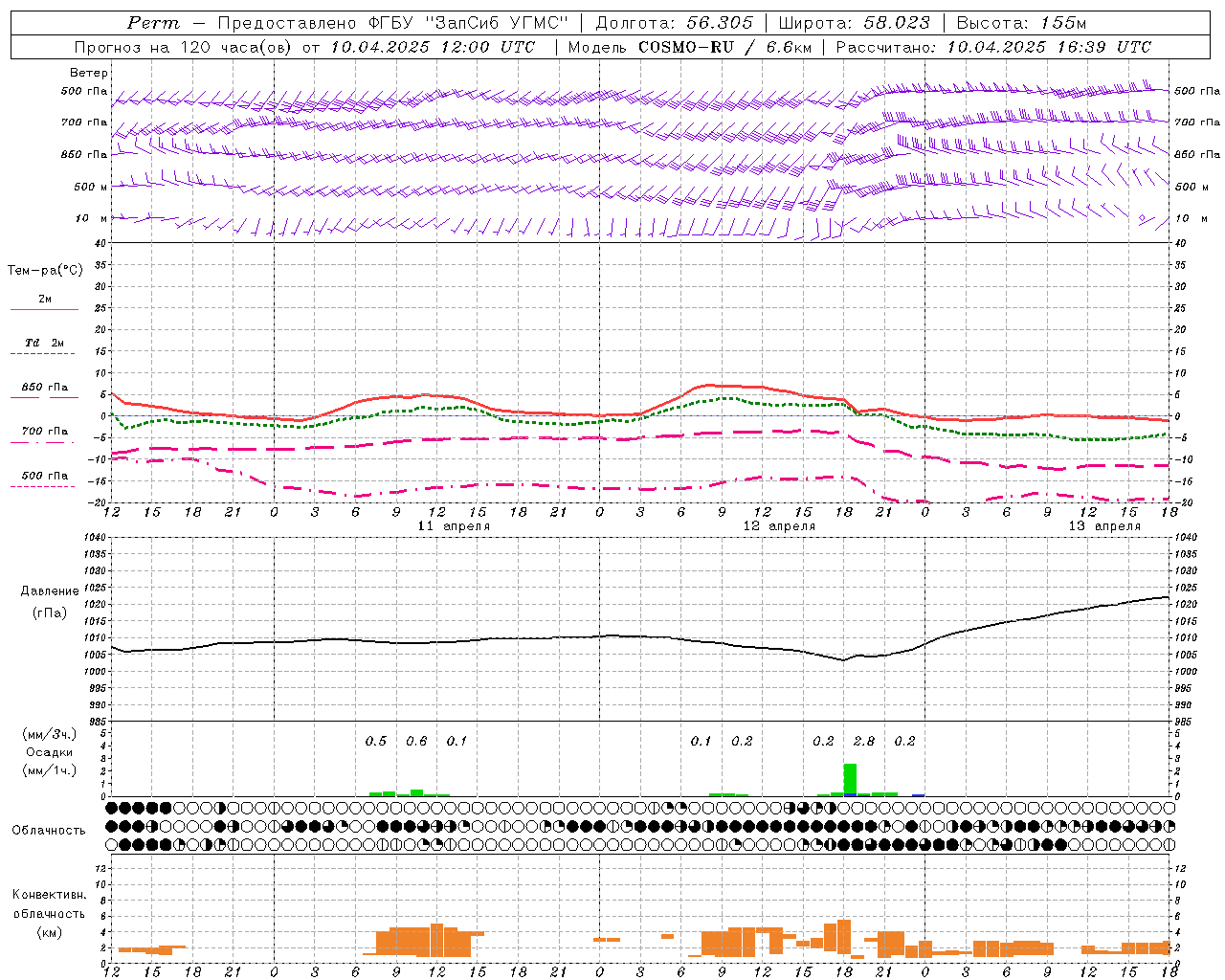Click the 'Облачность' cloudiness label

pyautogui.click(x=49, y=831)
